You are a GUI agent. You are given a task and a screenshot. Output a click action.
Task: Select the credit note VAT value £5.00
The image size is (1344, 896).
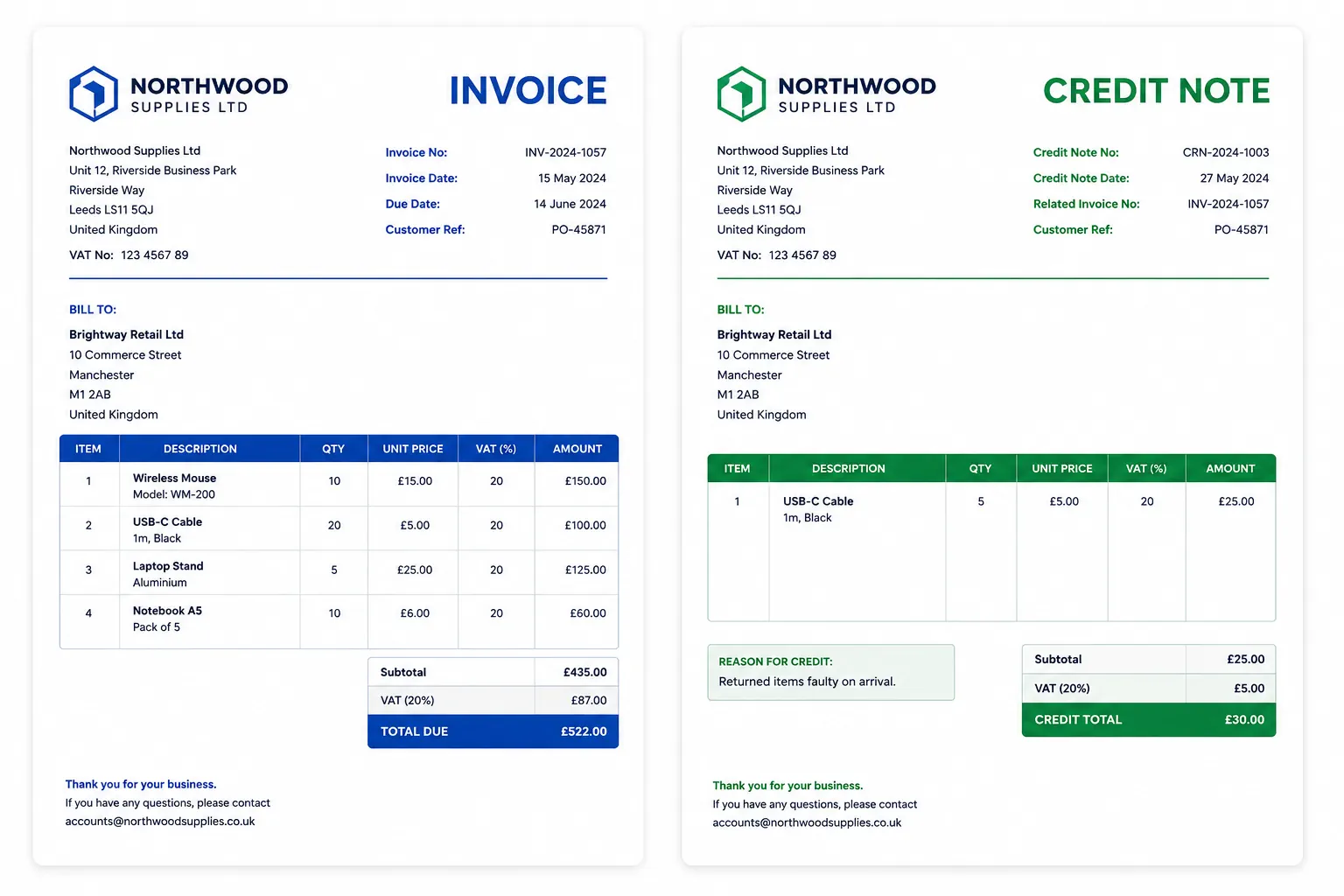pos(1249,689)
